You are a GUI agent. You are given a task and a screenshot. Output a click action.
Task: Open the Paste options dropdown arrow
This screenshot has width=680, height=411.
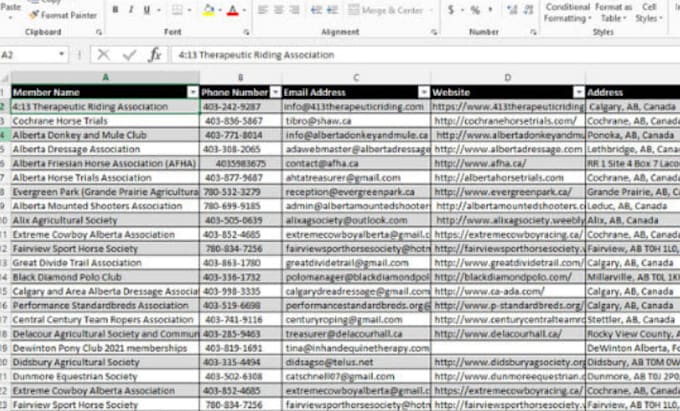pos(10,18)
